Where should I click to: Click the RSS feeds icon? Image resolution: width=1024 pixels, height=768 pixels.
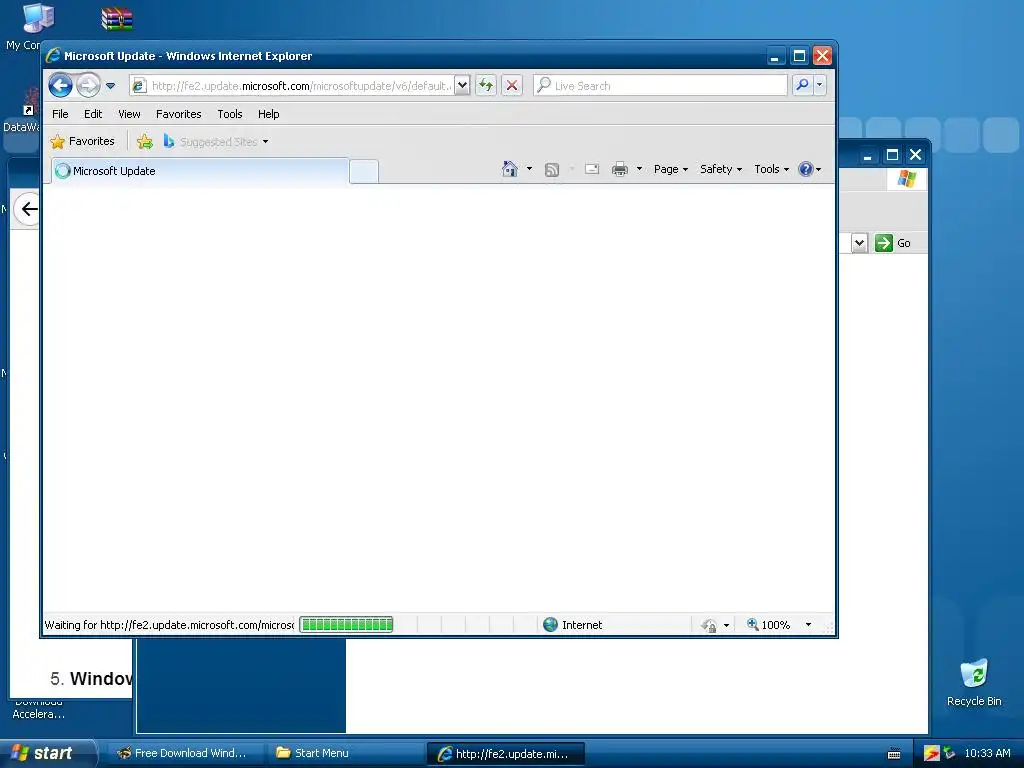(552, 170)
